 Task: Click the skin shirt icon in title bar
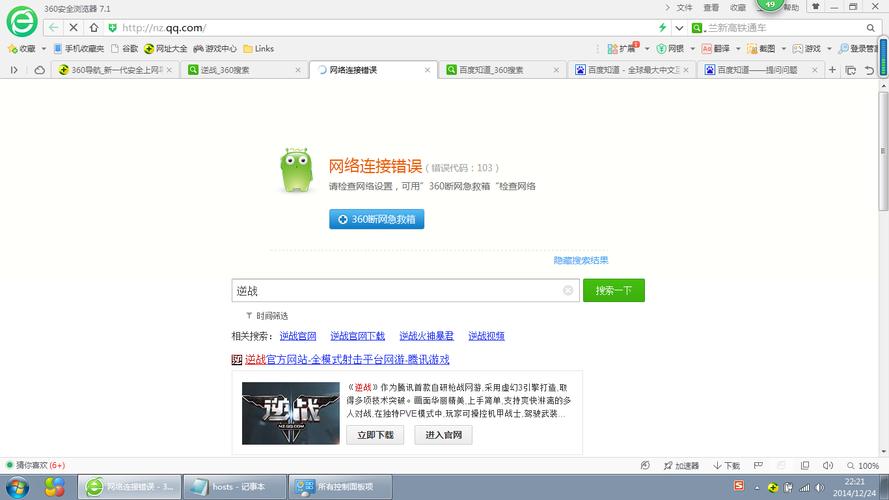point(815,7)
